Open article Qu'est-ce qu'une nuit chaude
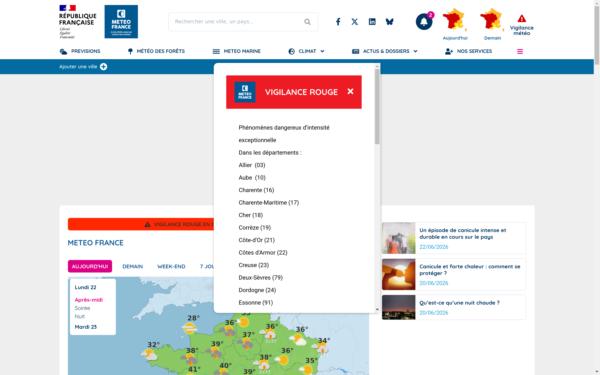This screenshot has height=375, width=600. coord(459,303)
